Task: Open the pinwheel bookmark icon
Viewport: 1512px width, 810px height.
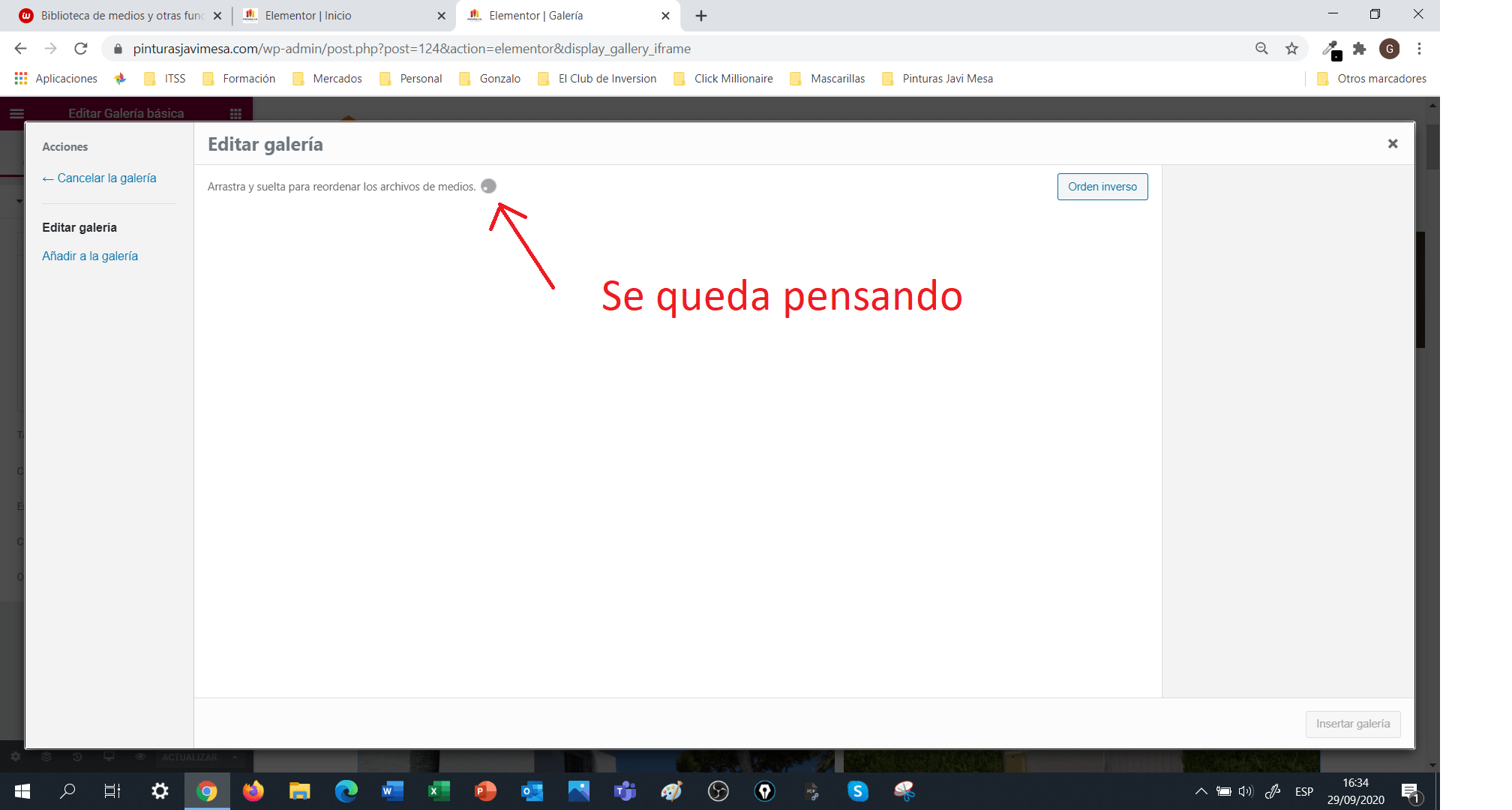Action: tap(120, 79)
